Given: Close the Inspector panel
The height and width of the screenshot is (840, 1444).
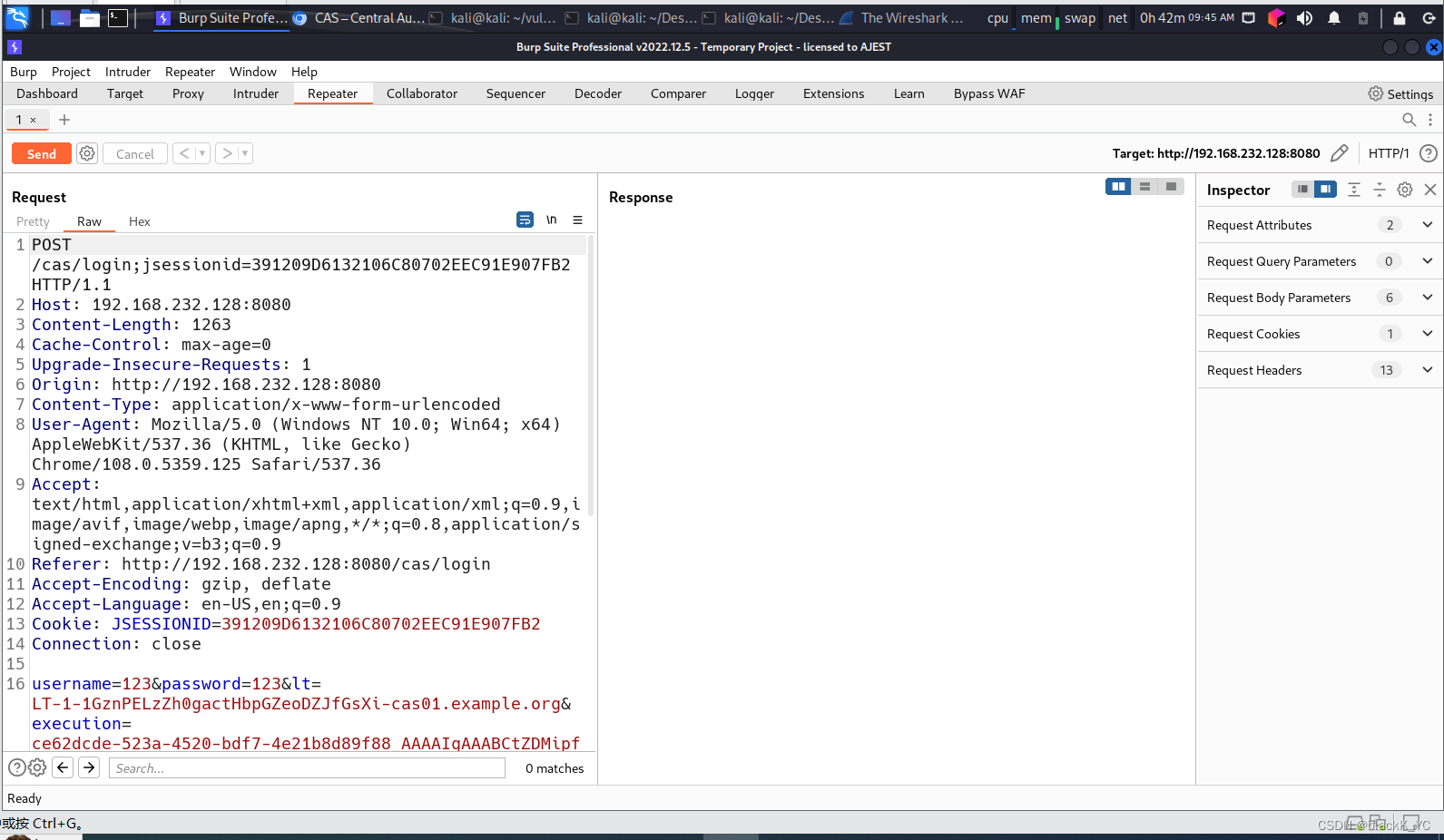Looking at the screenshot, I should pos(1430,189).
